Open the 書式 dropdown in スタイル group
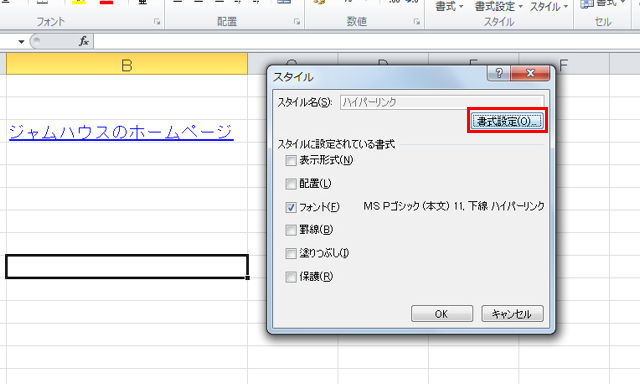Screen dimensions: 640x384 click(449, 7)
